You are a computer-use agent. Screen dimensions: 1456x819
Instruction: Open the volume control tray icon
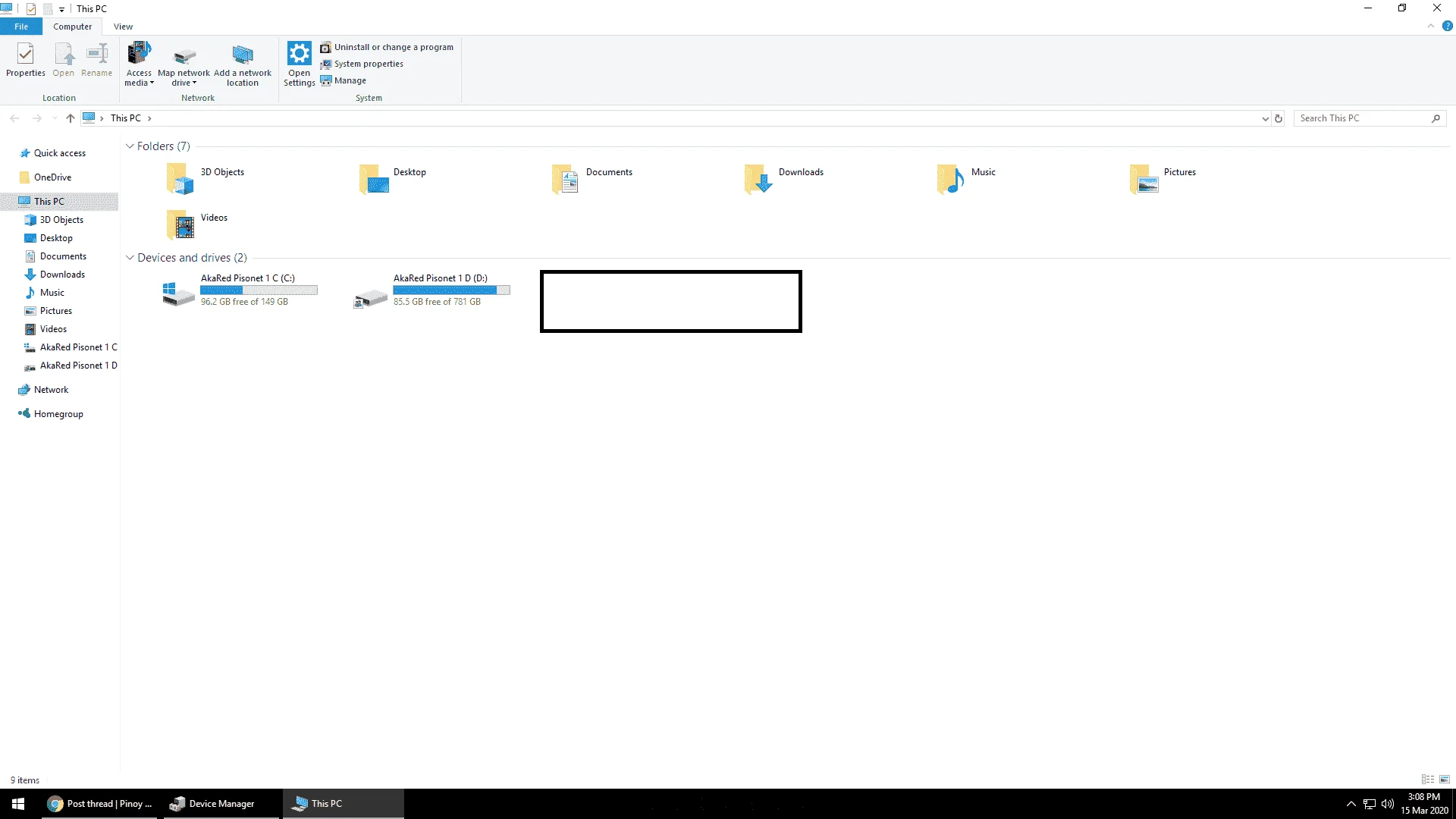[1388, 804]
